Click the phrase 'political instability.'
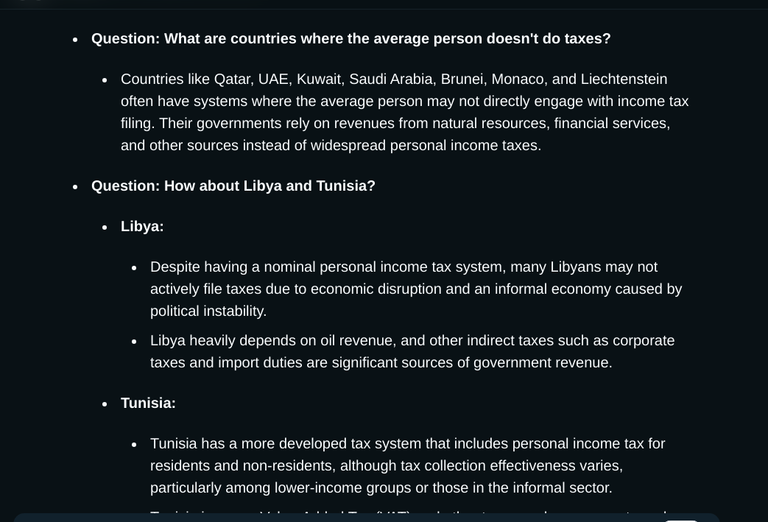 [x=208, y=311]
